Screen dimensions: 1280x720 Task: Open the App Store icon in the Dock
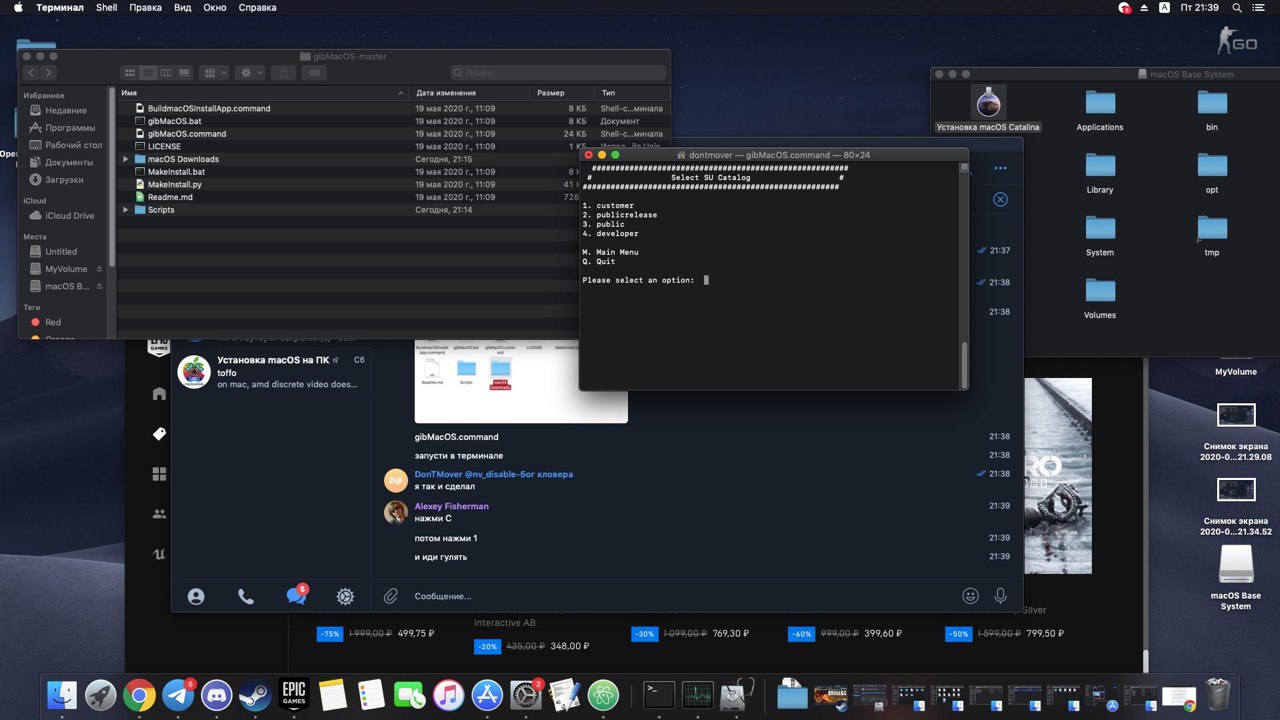tap(487, 695)
